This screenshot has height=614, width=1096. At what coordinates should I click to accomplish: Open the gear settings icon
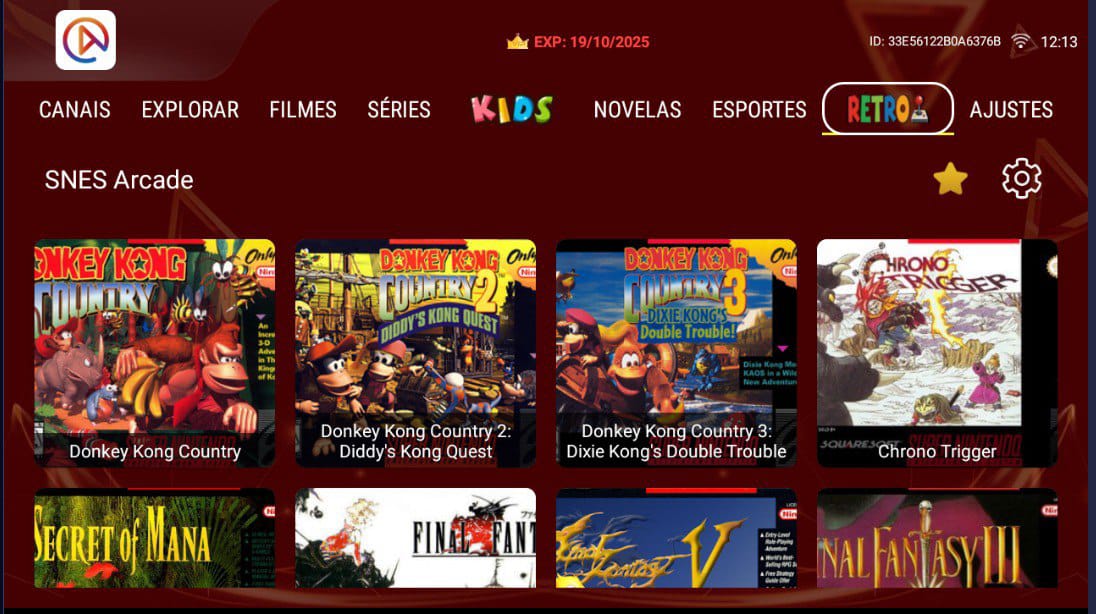coord(1021,179)
